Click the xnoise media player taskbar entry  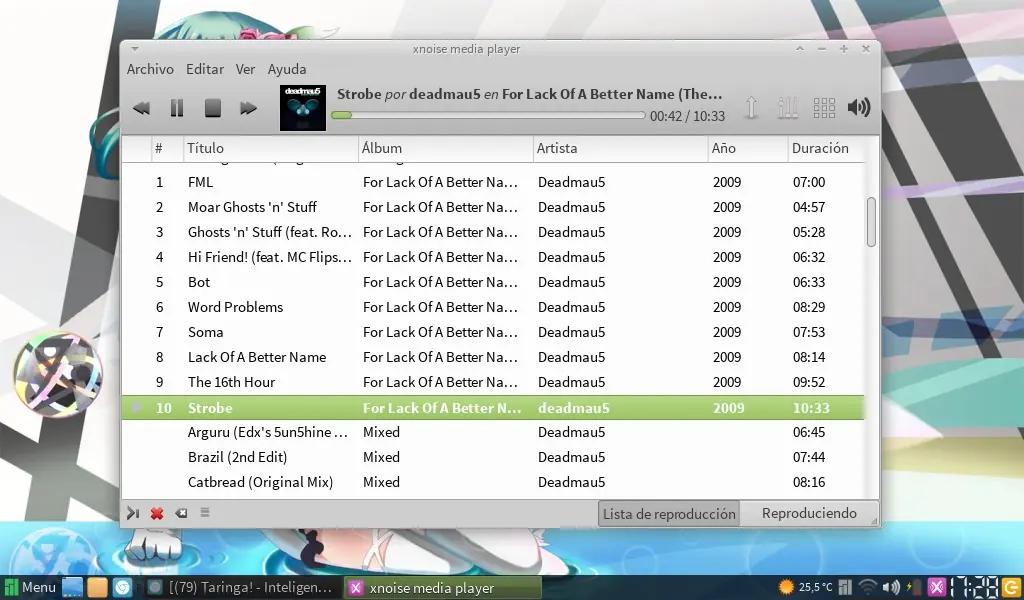[442, 588]
